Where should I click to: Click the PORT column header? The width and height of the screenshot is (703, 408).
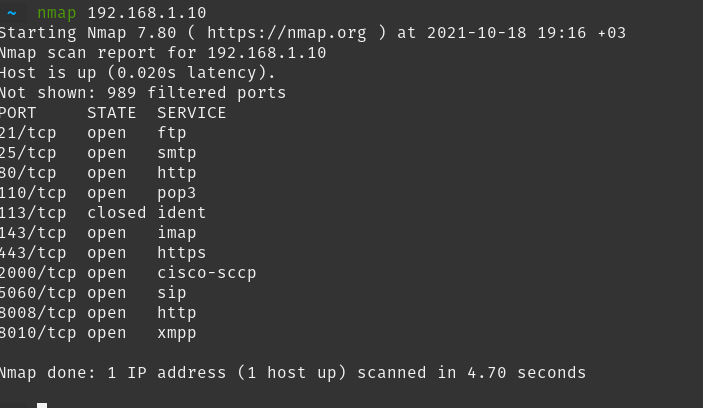(x=18, y=113)
